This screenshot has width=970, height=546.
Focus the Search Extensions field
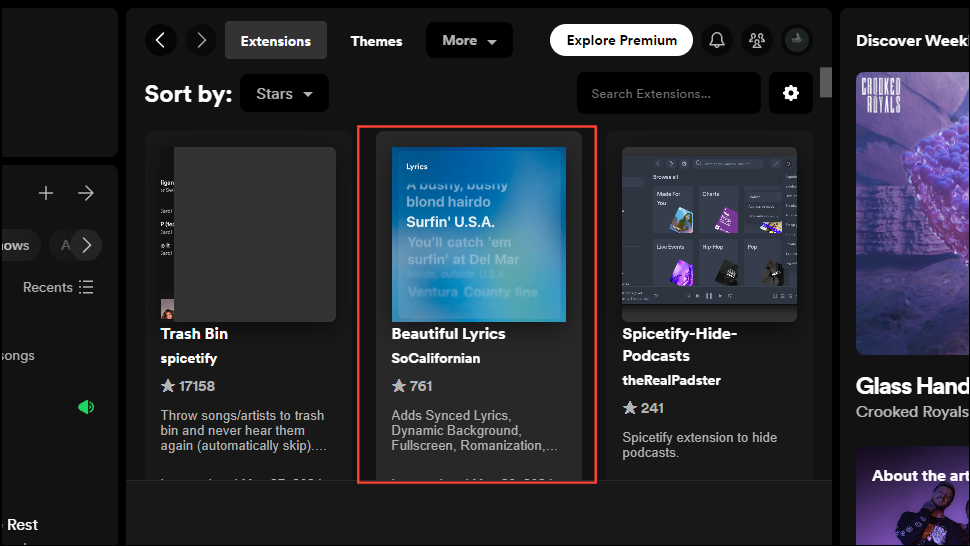pos(668,94)
